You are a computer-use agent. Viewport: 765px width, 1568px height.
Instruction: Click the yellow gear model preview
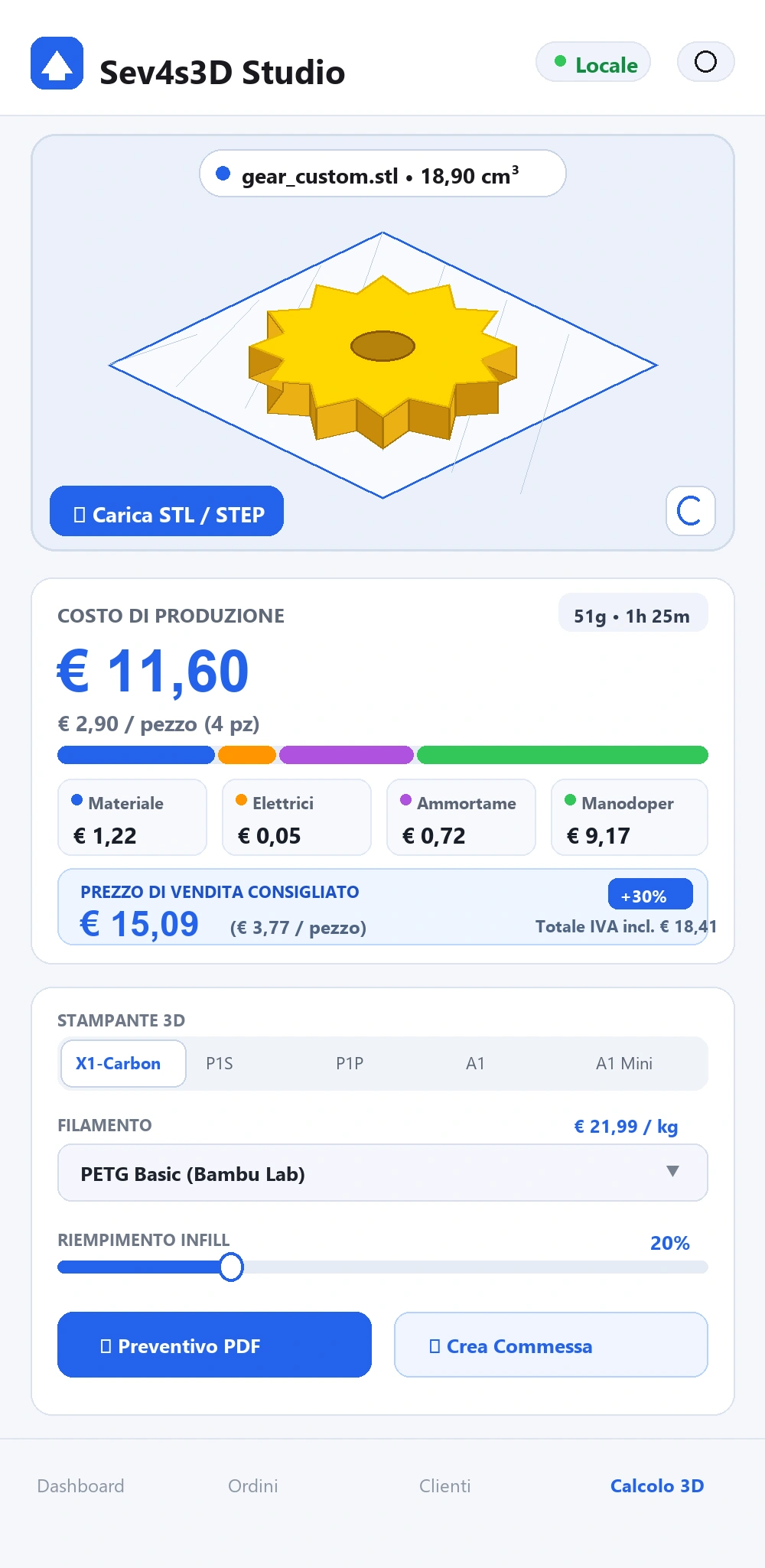[382, 361]
